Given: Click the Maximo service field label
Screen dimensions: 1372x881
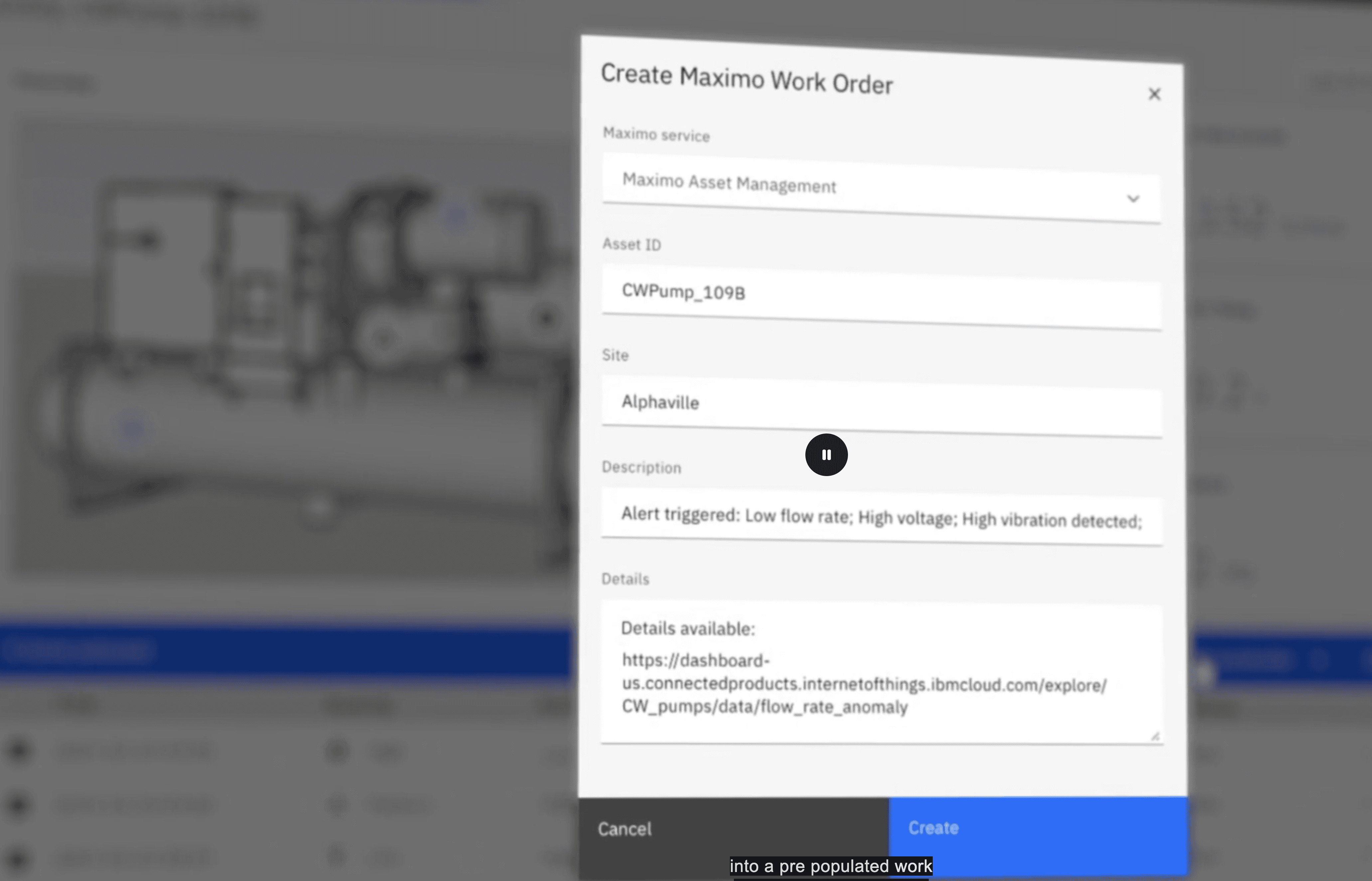Looking at the screenshot, I should point(656,134).
